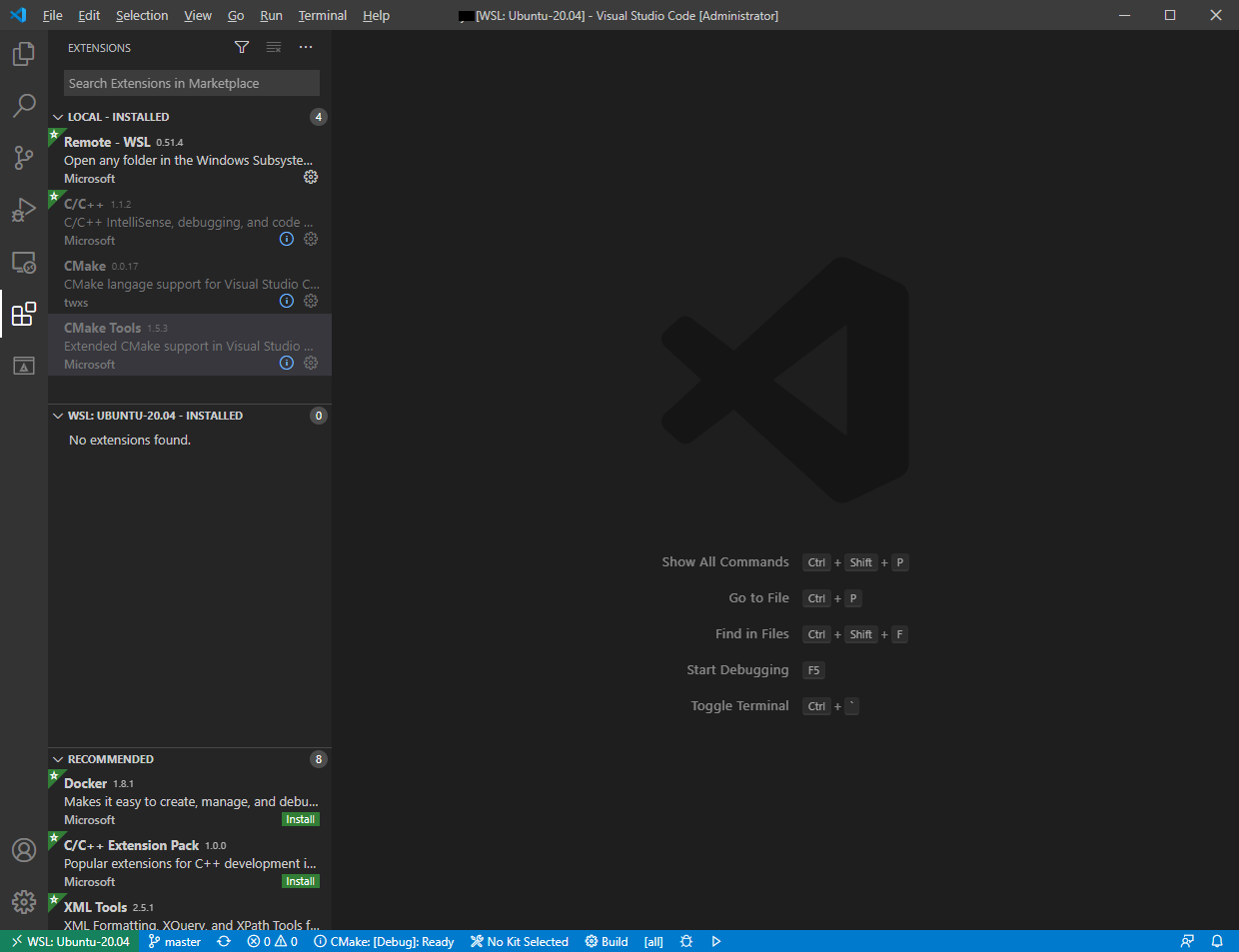This screenshot has height=952, width=1239.
Task: Open the Explorer view in activity bar
Action: 24,54
